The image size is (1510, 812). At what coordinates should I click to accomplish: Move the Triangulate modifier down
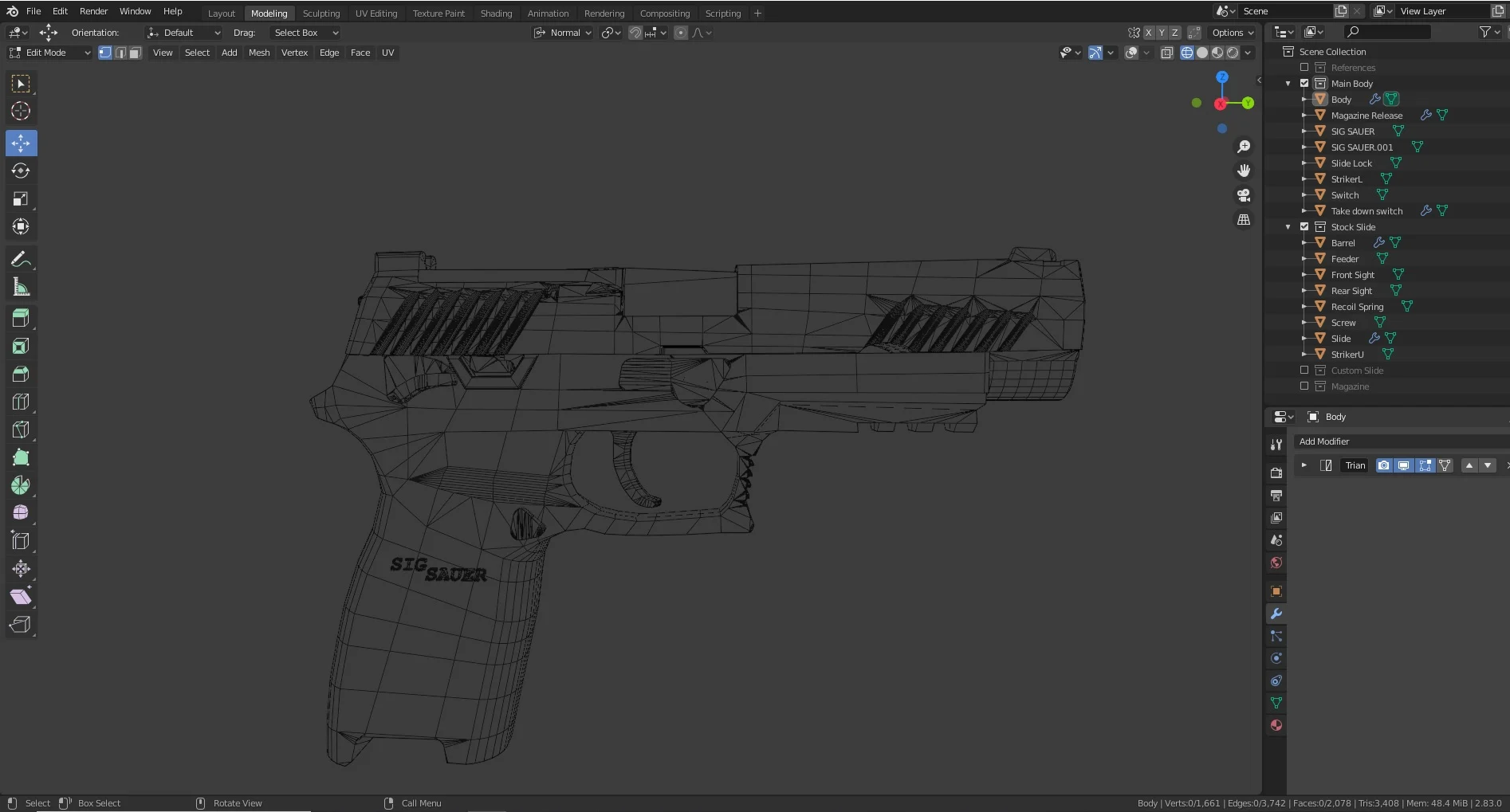pyautogui.click(x=1488, y=465)
